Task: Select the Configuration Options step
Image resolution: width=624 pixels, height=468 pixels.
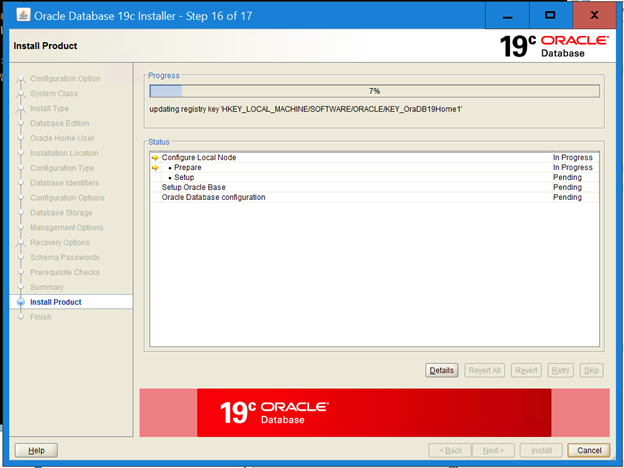Action: click(x=67, y=198)
